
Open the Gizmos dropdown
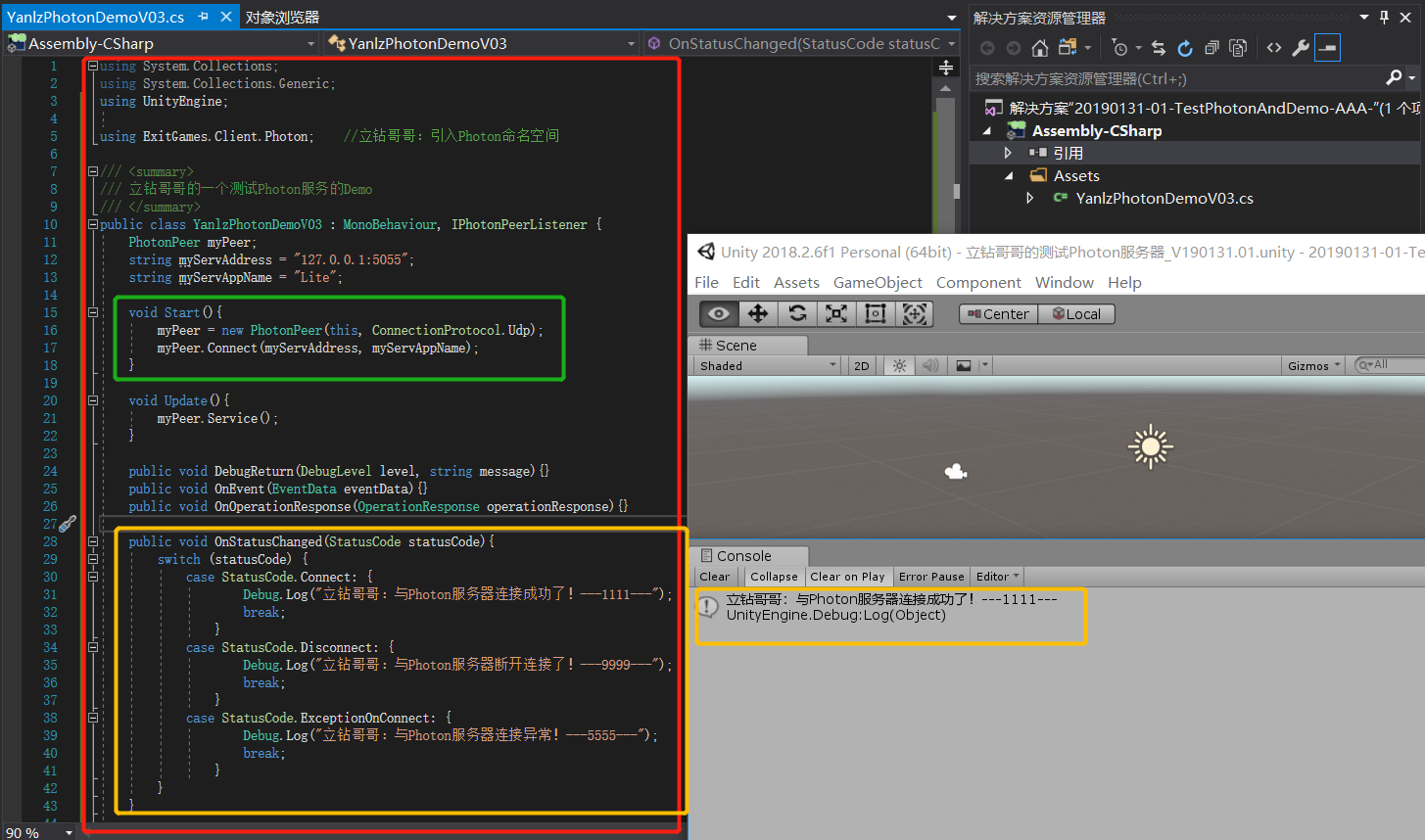pyautogui.click(x=1313, y=365)
